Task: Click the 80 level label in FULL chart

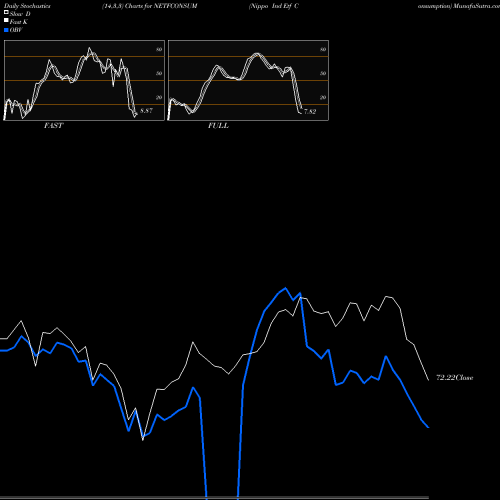Action: coord(323,49)
